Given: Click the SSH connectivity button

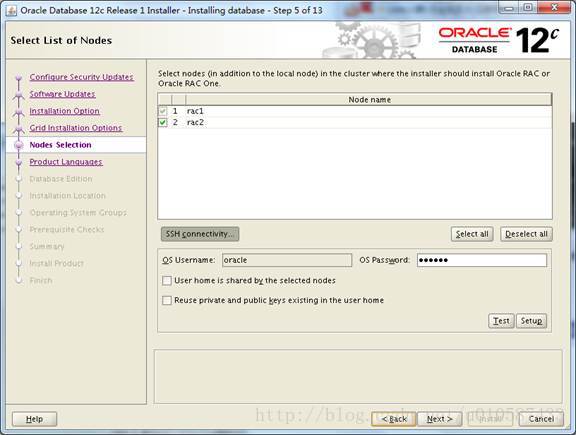Looking at the screenshot, I should point(200,234).
